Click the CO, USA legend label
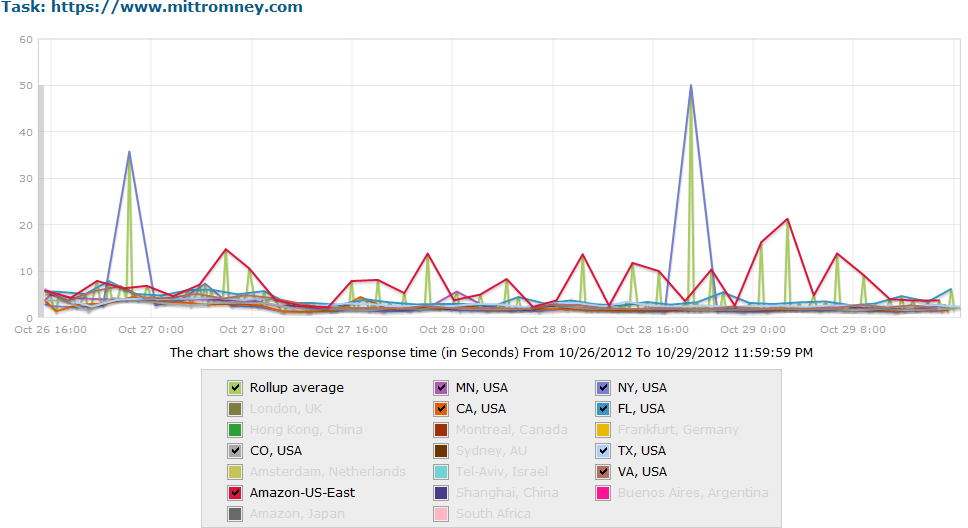This screenshot has width=968, height=528. coord(276,451)
